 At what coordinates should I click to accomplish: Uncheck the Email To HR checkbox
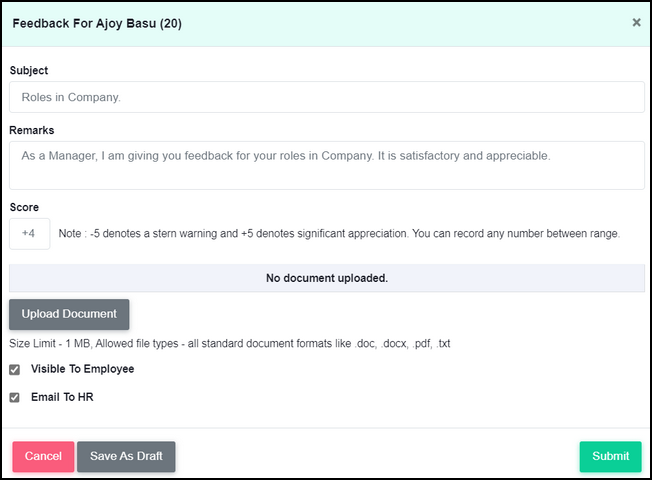click(x=15, y=398)
